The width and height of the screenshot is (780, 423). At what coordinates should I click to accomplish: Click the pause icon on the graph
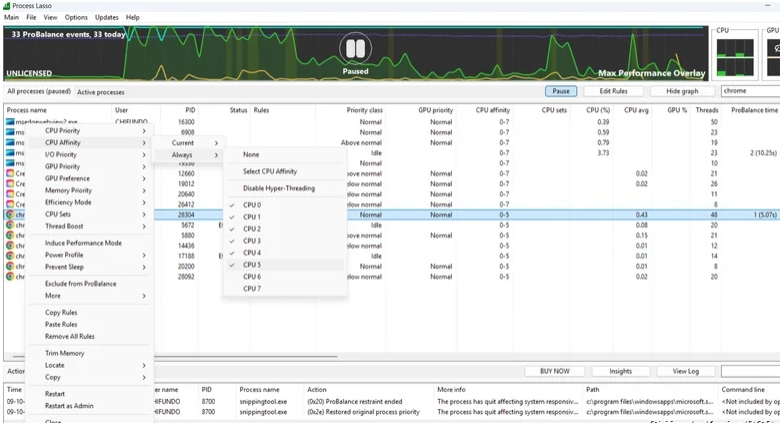point(355,49)
